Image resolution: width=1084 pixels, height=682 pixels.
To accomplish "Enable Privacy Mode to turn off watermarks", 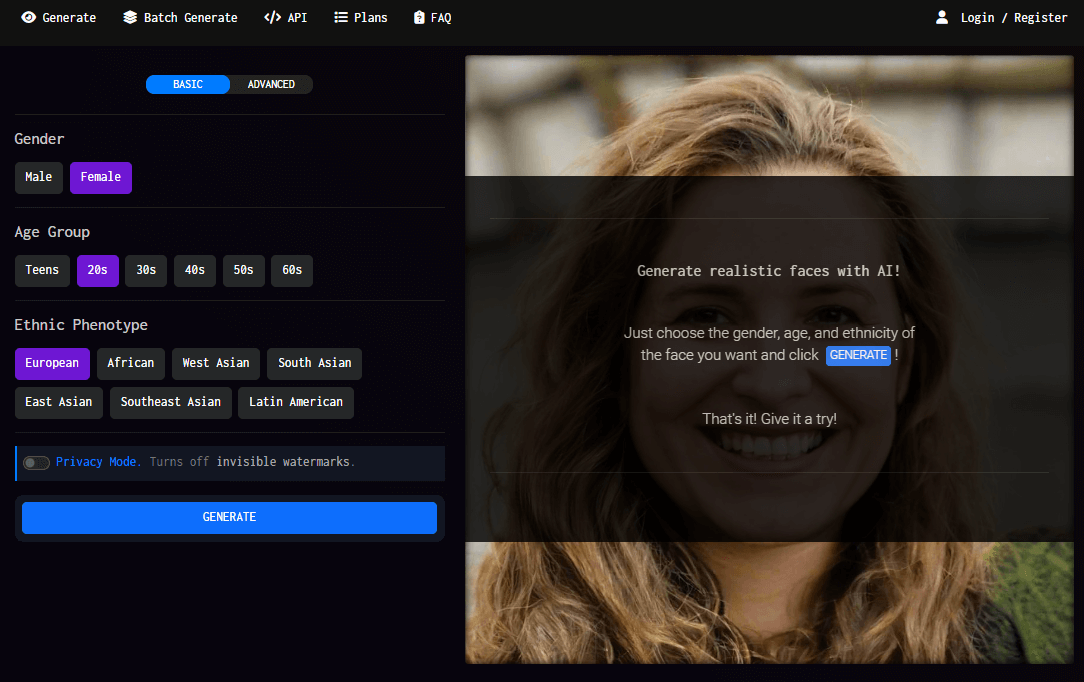I will 36,462.
